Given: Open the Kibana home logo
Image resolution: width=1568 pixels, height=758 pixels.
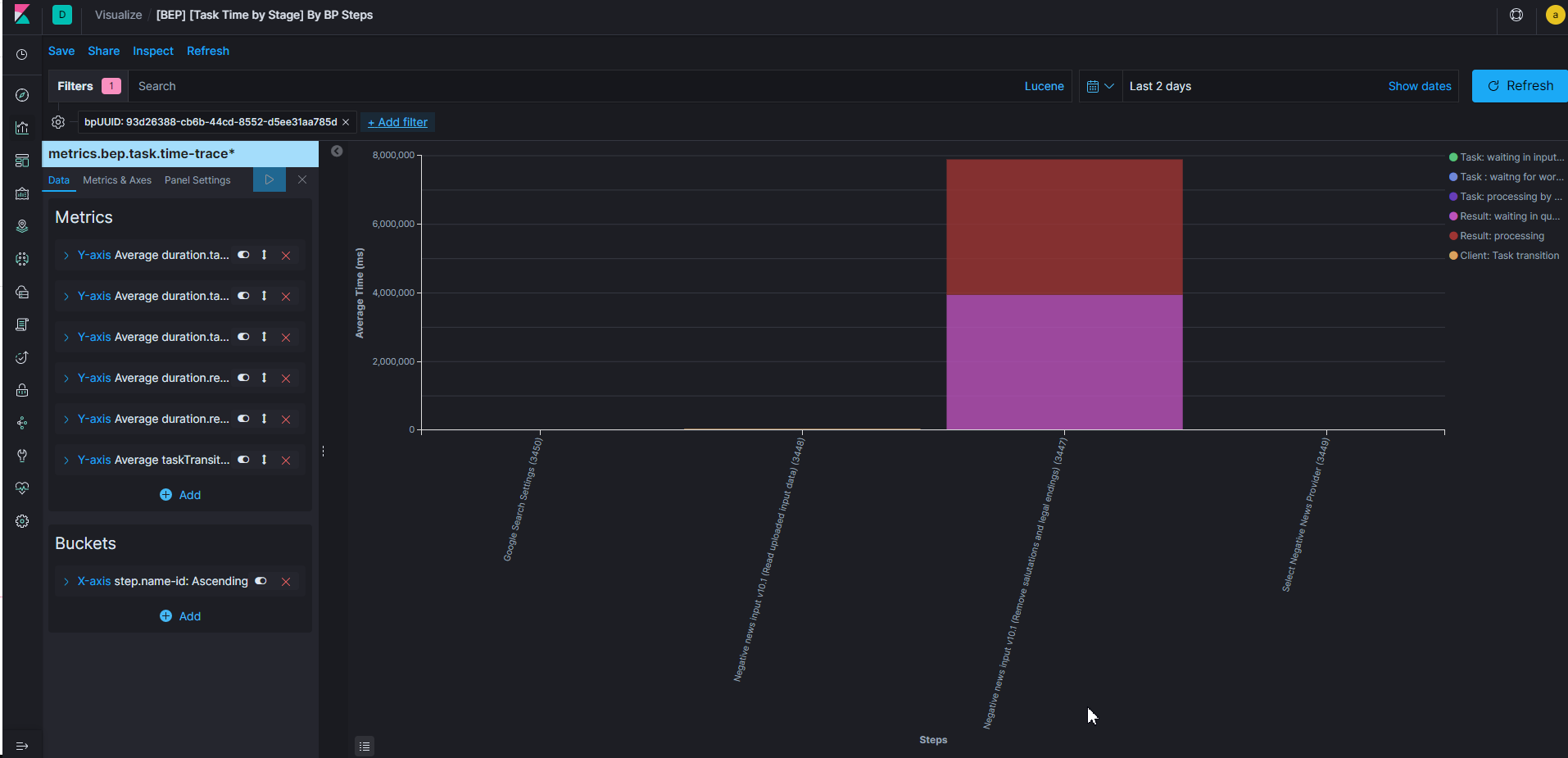Looking at the screenshot, I should [22, 15].
